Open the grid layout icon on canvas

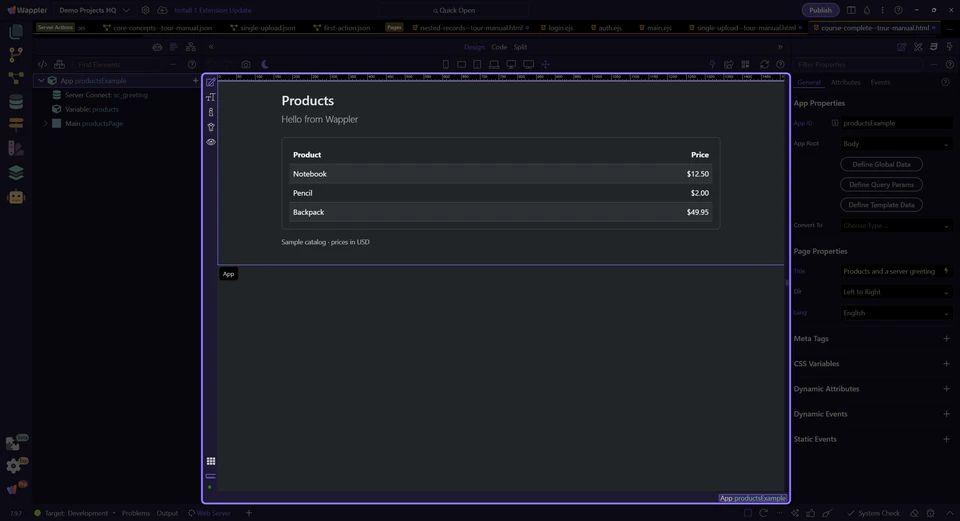[x=211, y=461]
